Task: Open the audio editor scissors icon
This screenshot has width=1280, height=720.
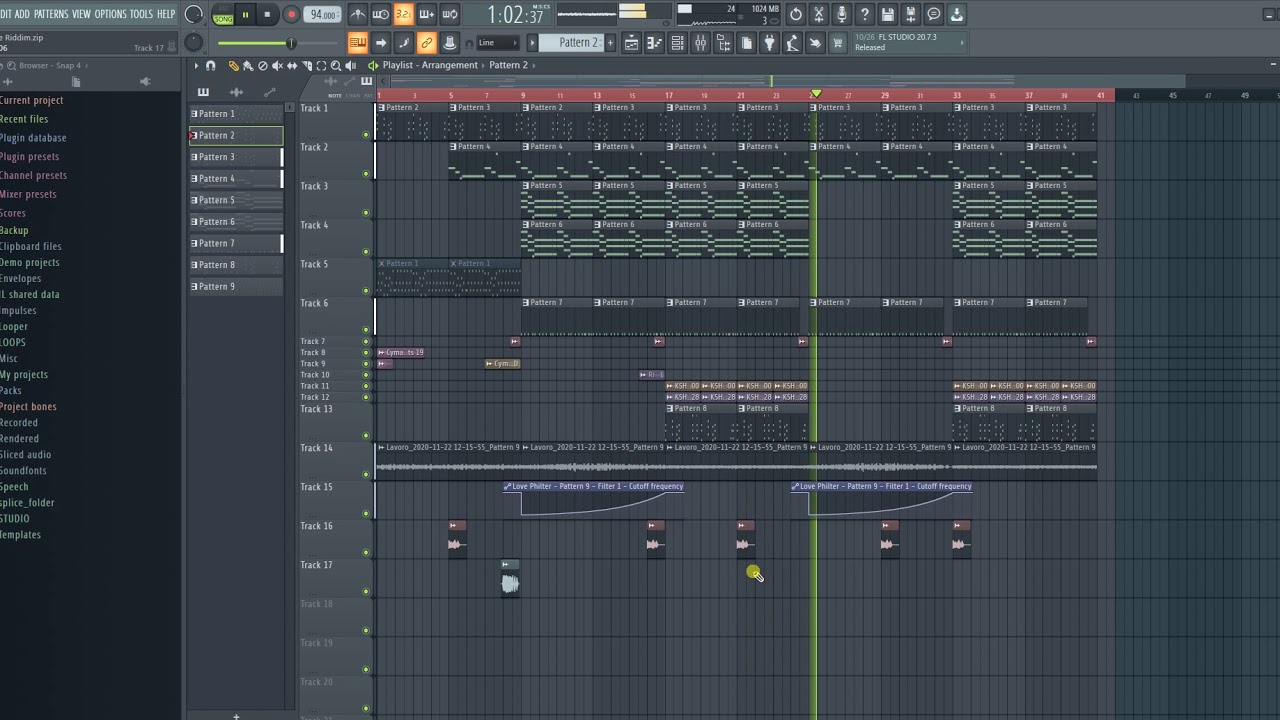Action: (819, 14)
